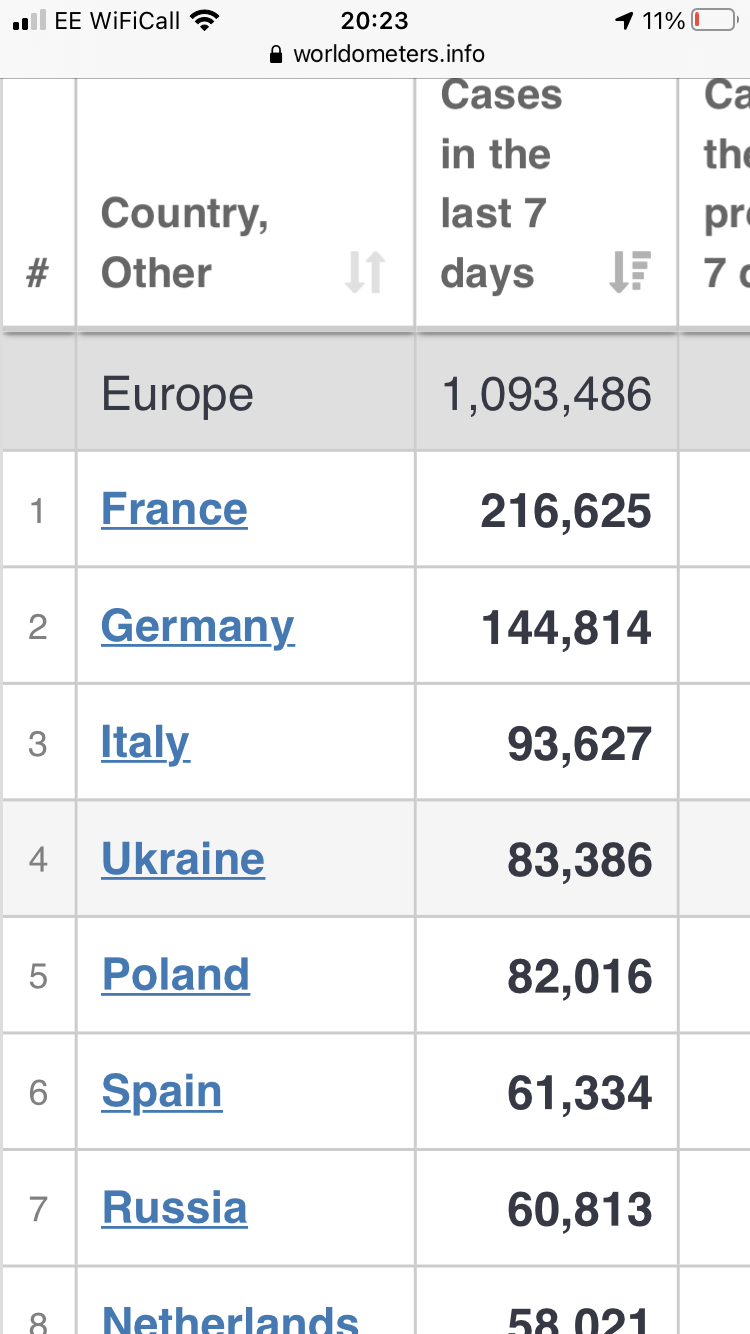Open the Spain country link

click(x=162, y=1092)
